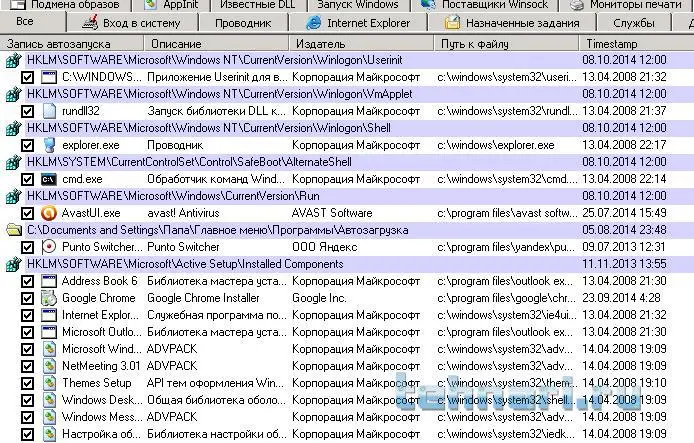Click the AvastUI.exe orange icon

pyautogui.click(x=49, y=213)
